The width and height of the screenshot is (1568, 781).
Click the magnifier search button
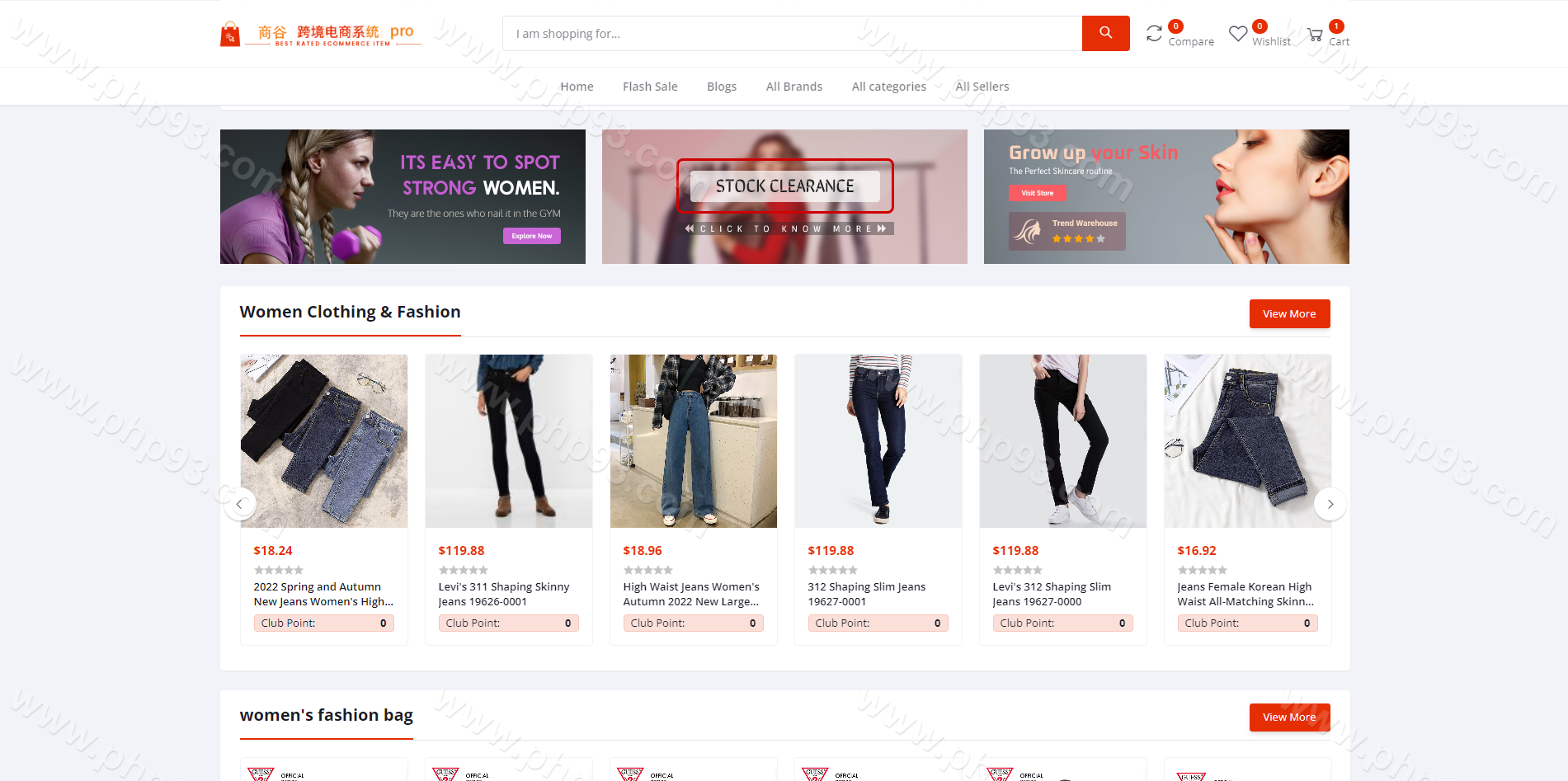(x=1105, y=33)
